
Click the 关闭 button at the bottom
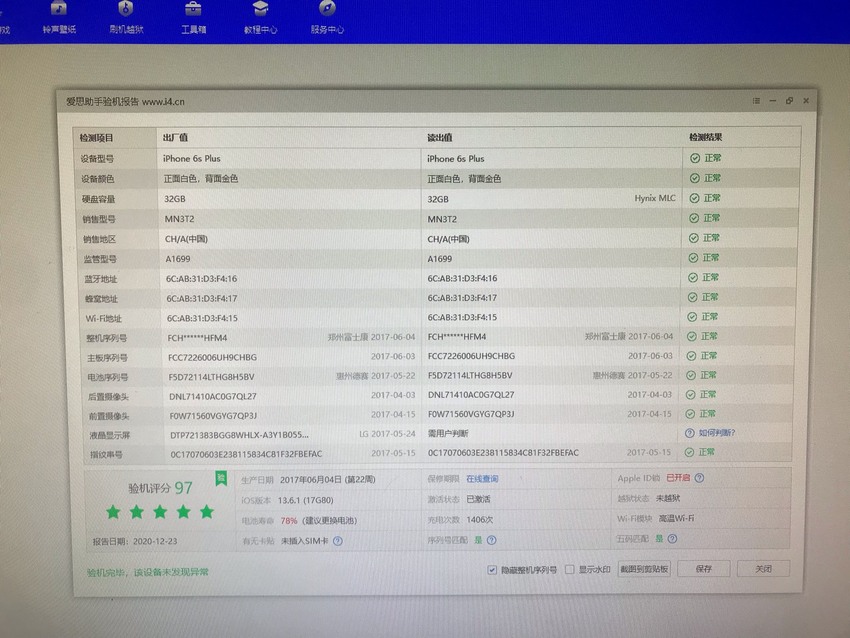point(763,569)
